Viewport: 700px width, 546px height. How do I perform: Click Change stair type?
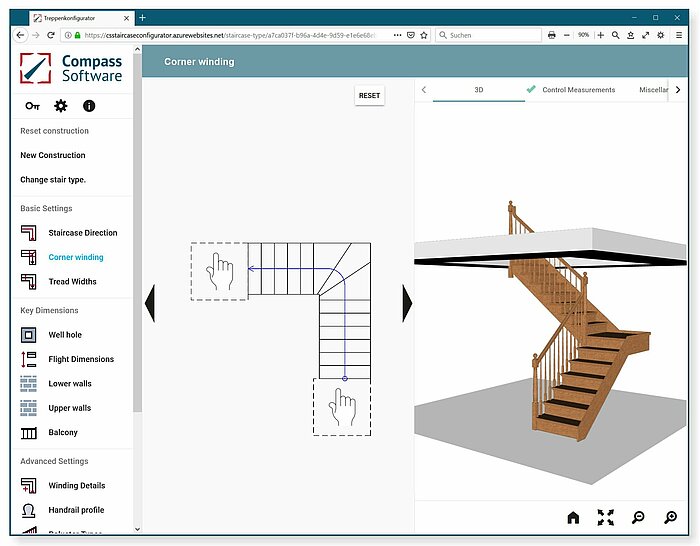coord(53,179)
